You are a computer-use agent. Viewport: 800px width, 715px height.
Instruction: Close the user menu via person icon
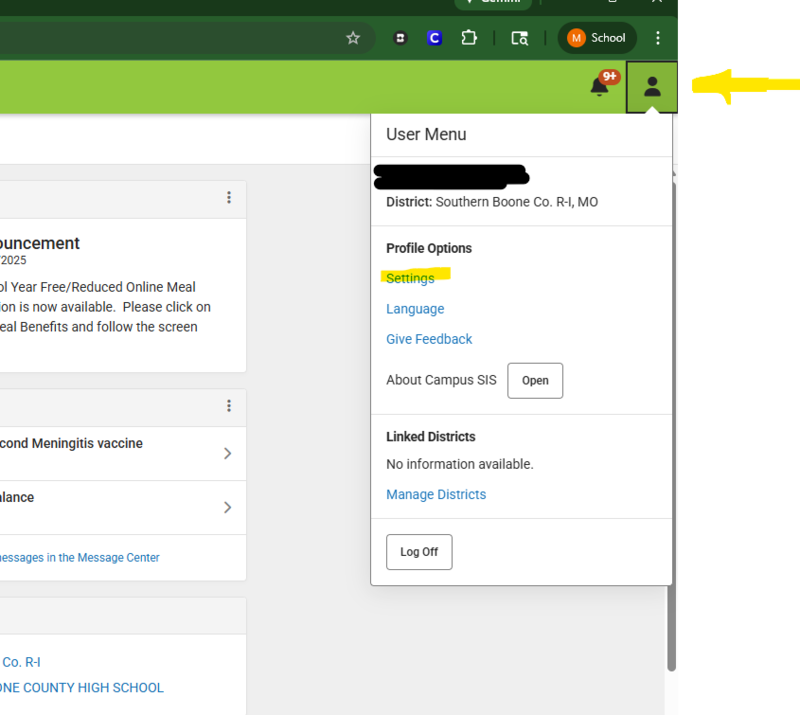coord(652,87)
